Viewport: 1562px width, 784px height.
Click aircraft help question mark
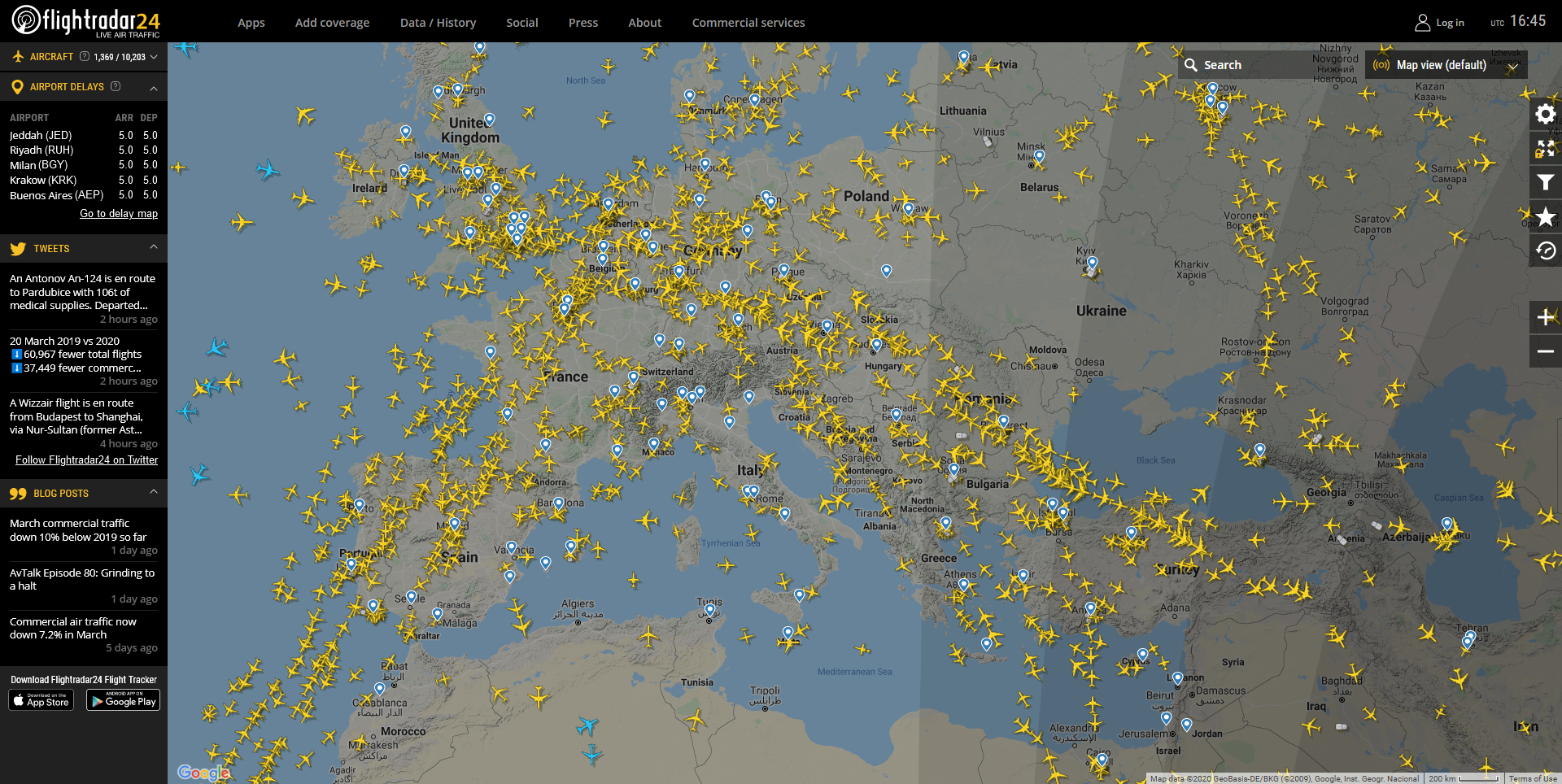[x=85, y=56]
